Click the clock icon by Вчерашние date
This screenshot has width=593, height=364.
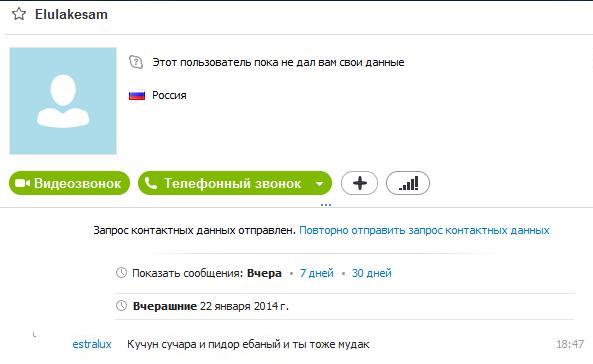(121, 305)
